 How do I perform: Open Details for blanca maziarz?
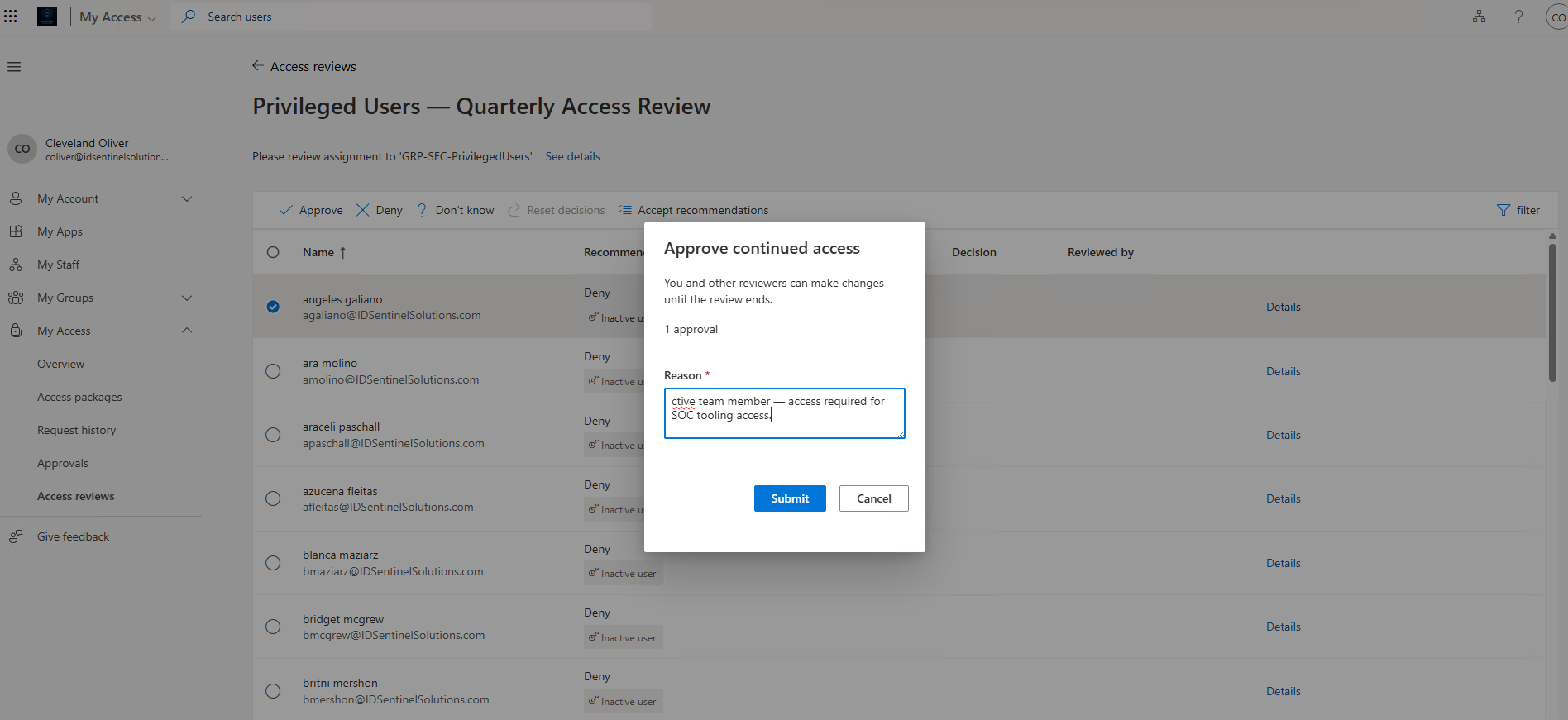tap(1283, 563)
